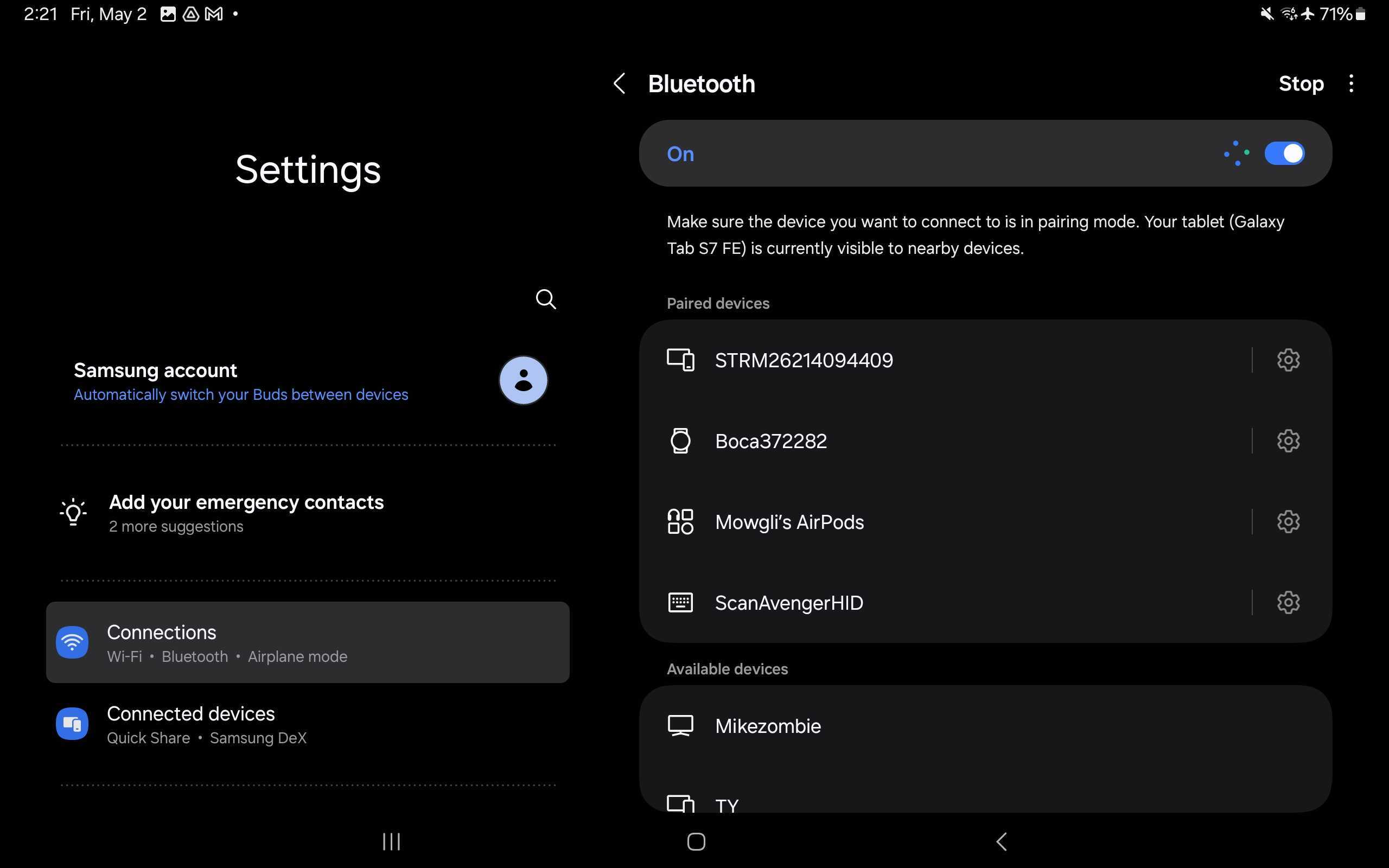The image size is (1389, 868).
Task: Tap the blue Wi-Fi Connections icon
Action: [x=72, y=642]
